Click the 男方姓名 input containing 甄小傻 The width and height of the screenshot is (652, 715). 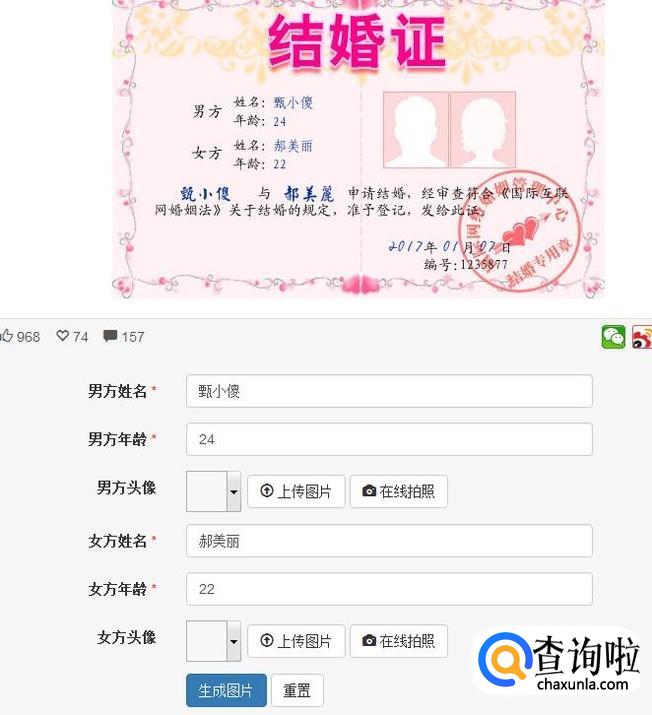[389, 391]
